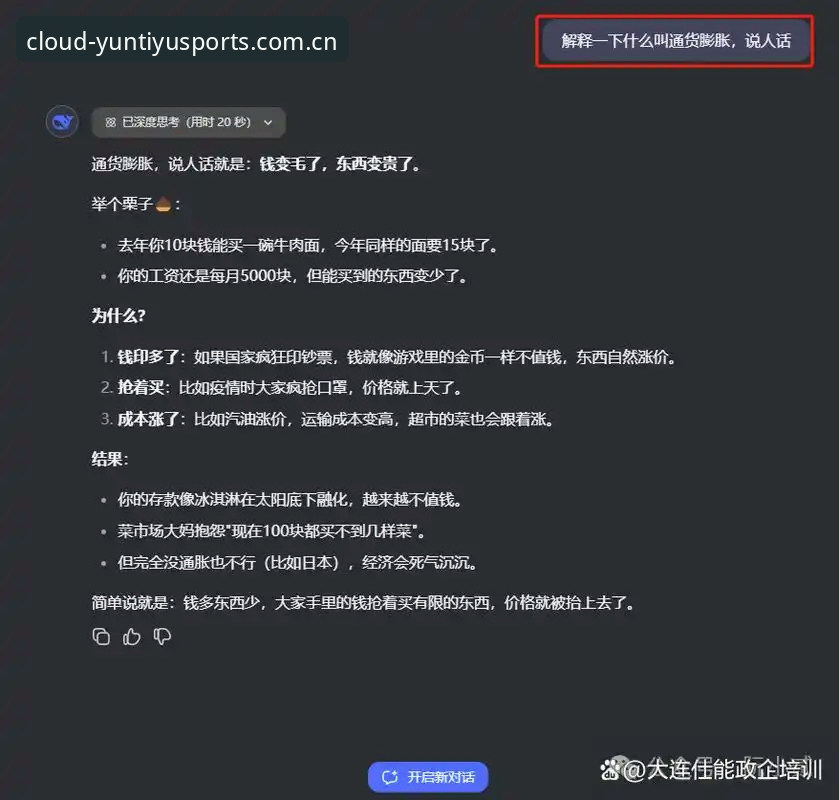The image size is (839, 800).
Task: Click the bullet about 10块钱能买一碗牛肉面
Action: [x=308, y=246]
